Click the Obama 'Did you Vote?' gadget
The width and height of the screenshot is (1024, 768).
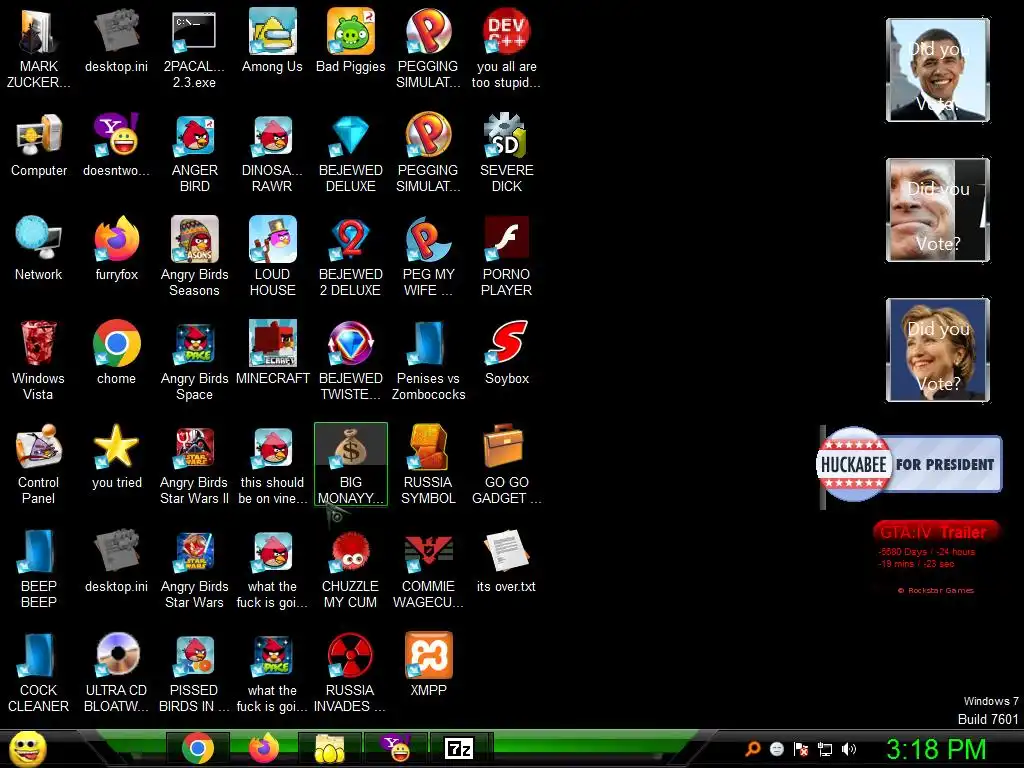pos(938,70)
